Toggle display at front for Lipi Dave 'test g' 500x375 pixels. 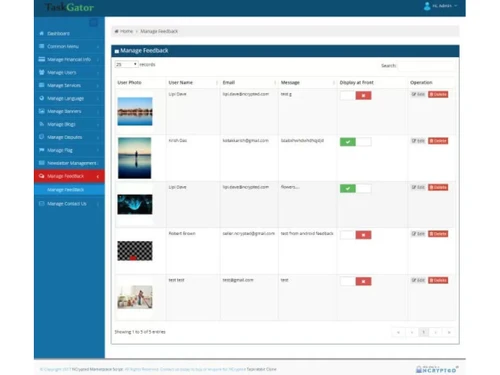(355, 96)
